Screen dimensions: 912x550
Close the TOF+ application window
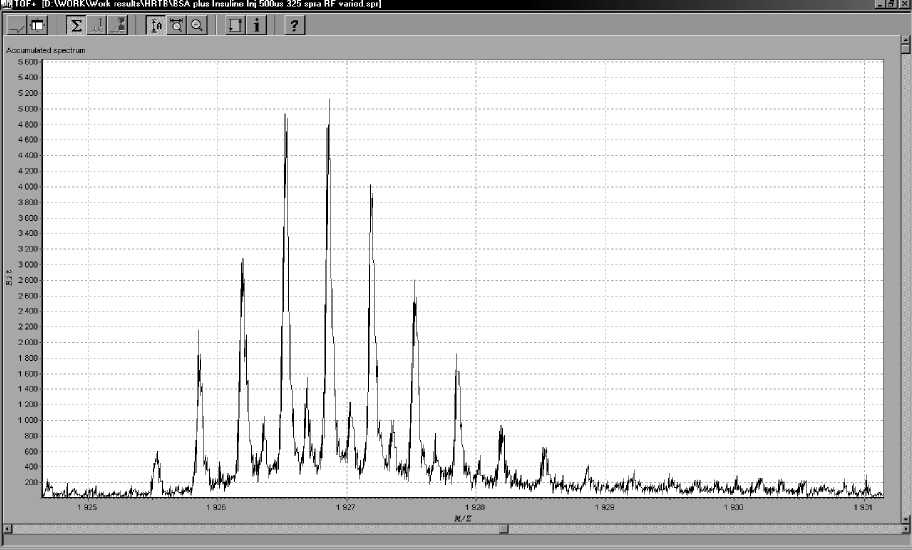pos(904,5)
